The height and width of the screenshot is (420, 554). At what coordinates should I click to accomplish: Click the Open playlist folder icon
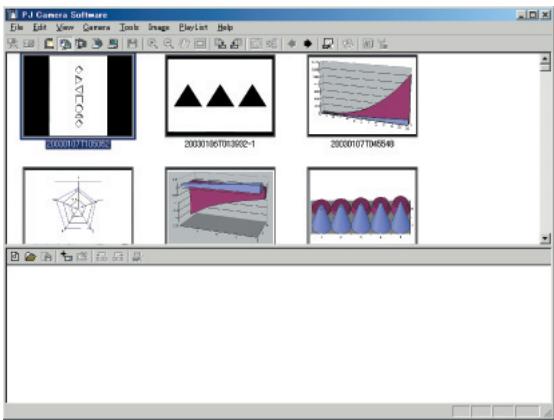31,256
